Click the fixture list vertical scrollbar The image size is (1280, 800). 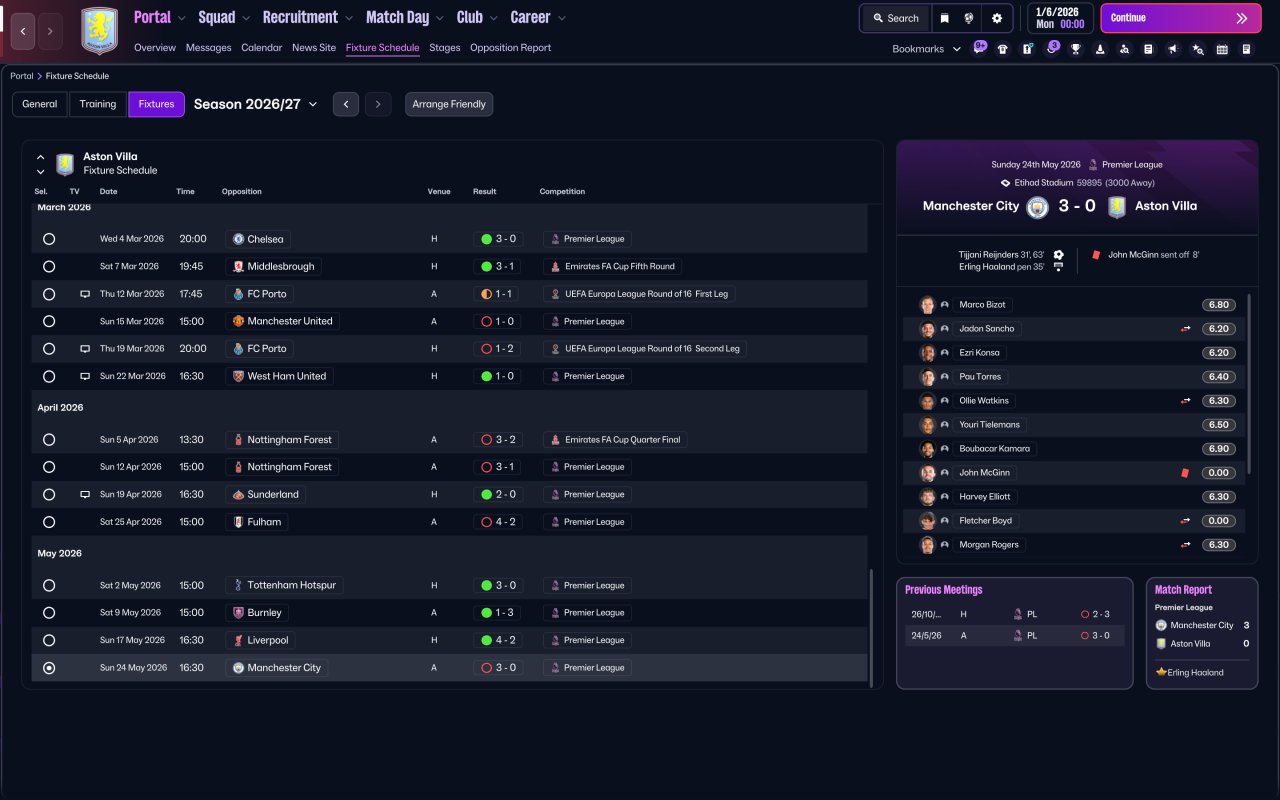[872, 628]
